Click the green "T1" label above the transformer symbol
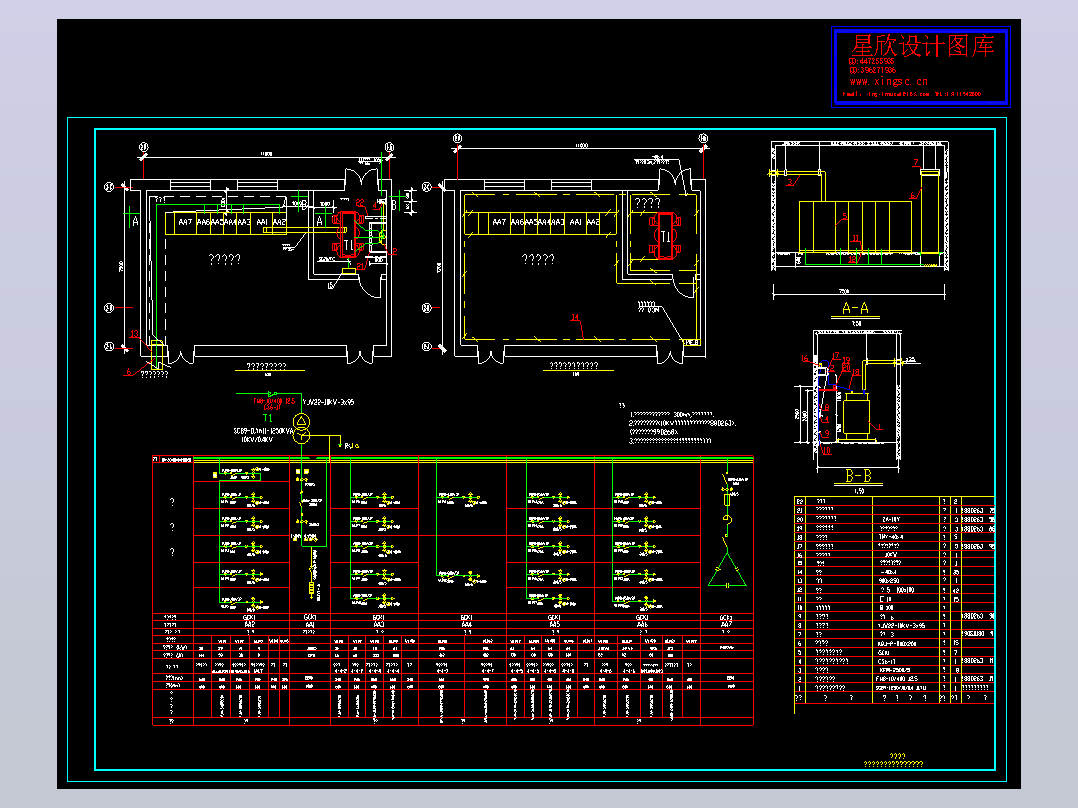This screenshot has width=1078, height=808. pos(267,417)
